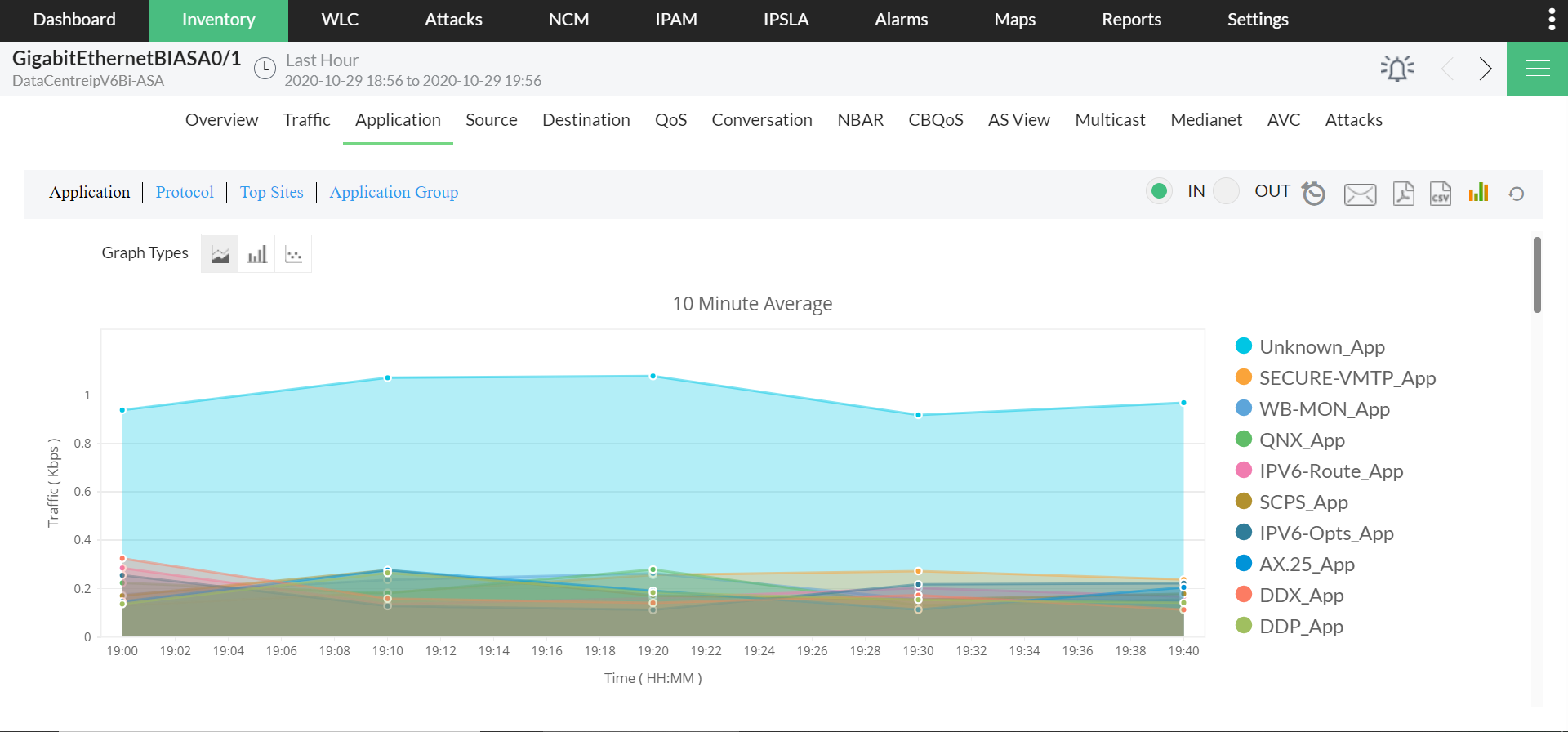
Task: Click the SECURE-VMTP_App orange legend swatch
Action: pyautogui.click(x=1244, y=377)
